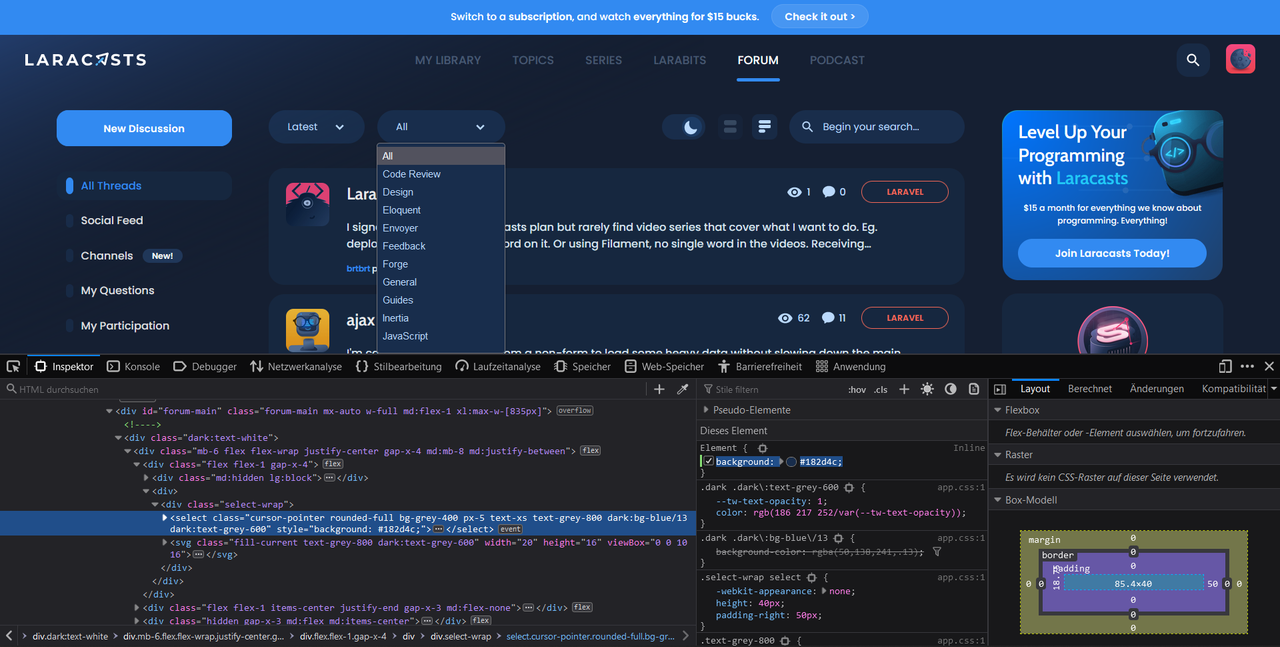The image size is (1280, 647).
Task: Click the app.css:1 source link for .select-wrap select
Action: 961,578
